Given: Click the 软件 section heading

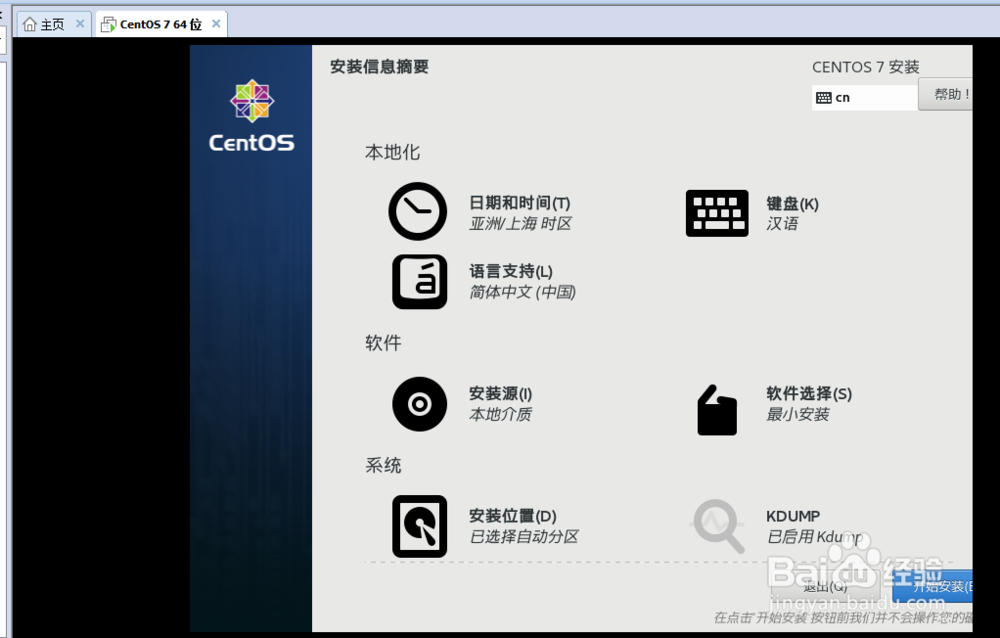Looking at the screenshot, I should click(383, 343).
